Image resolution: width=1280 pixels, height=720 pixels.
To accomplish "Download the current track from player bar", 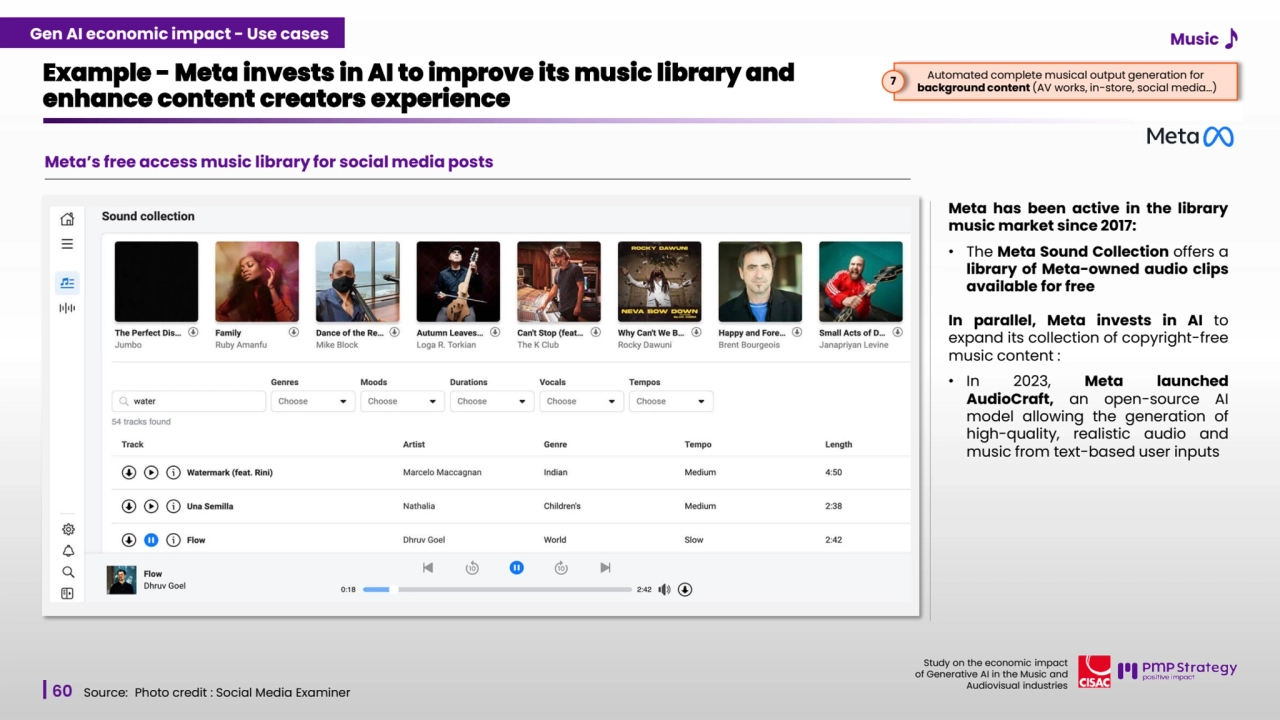I will click(685, 589).
